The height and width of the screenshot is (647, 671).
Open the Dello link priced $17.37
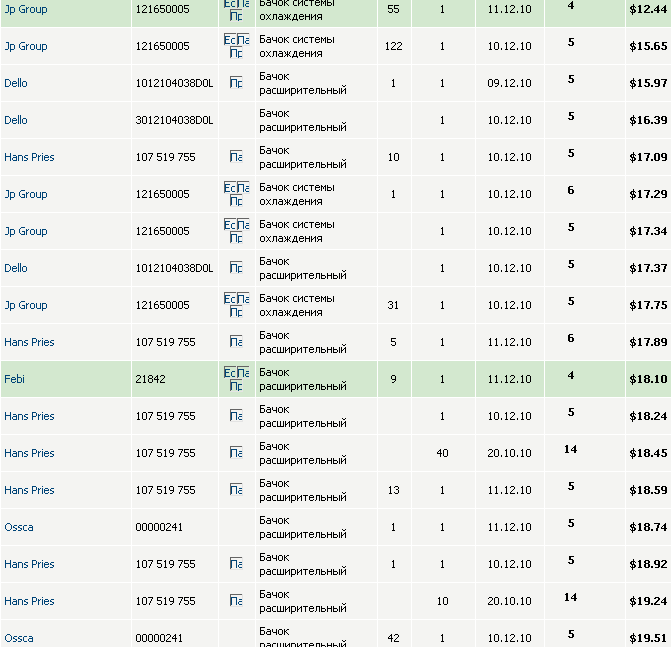click(x=16, y=268)
